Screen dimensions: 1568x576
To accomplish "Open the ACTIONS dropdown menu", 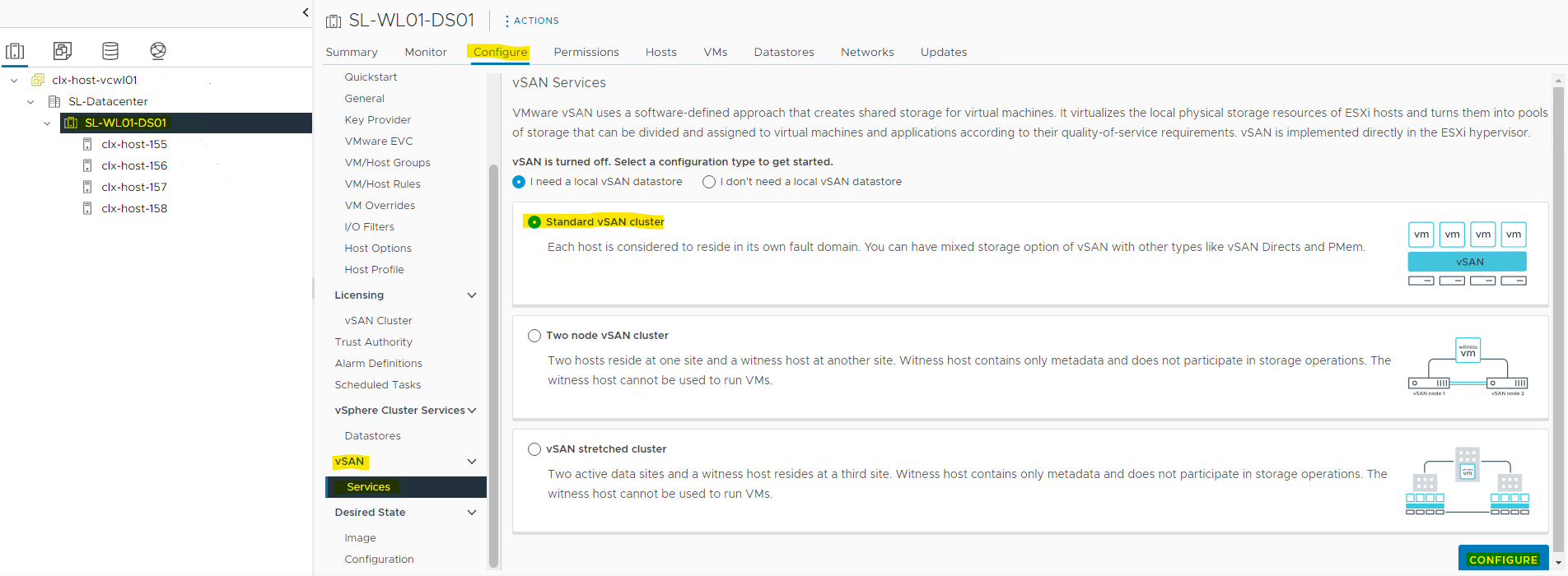I will [531, 21].
